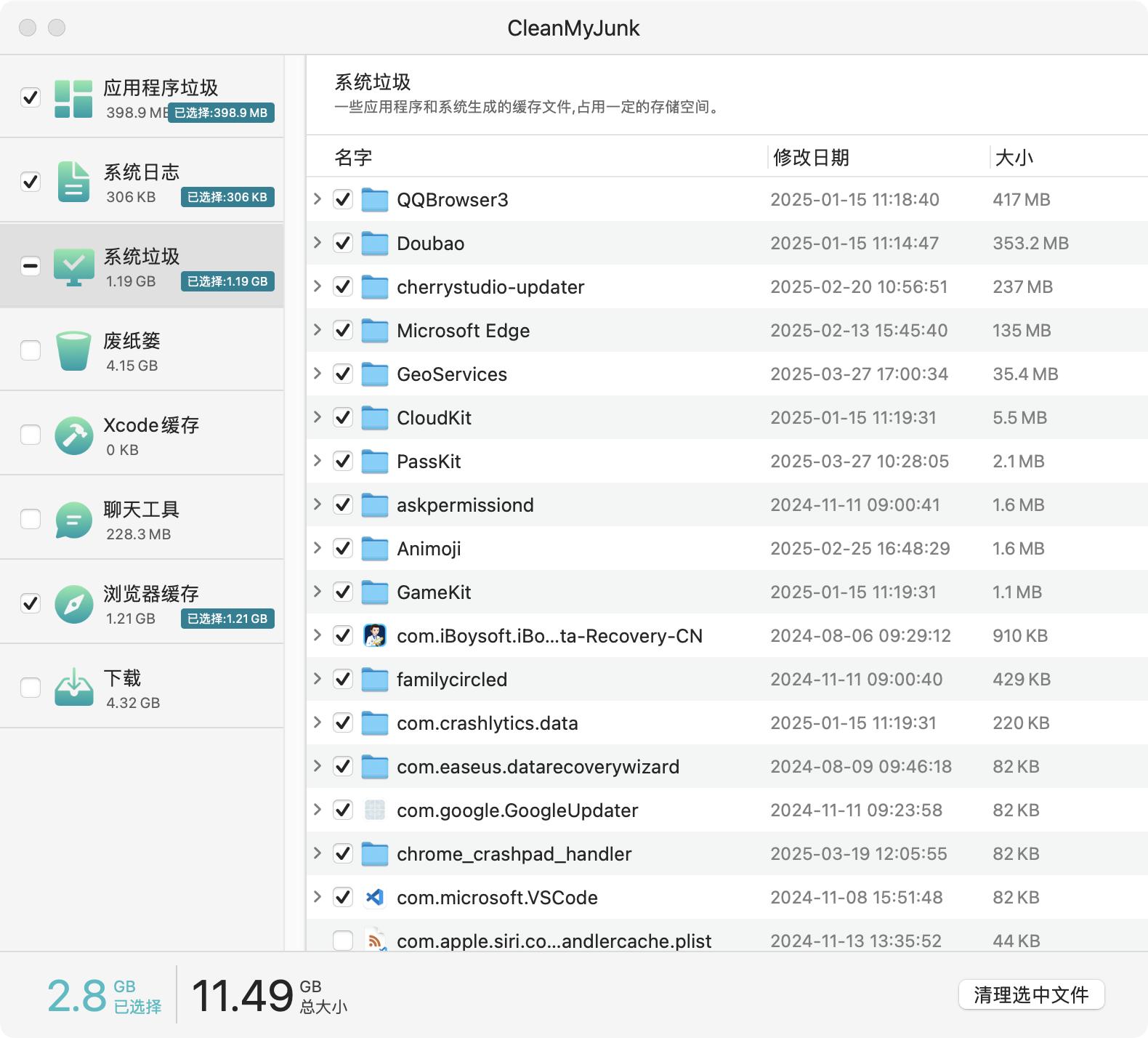Select the askpermissiond file name
The height and width of the screenshot is (1038, 1148).
tap(465, 505)
